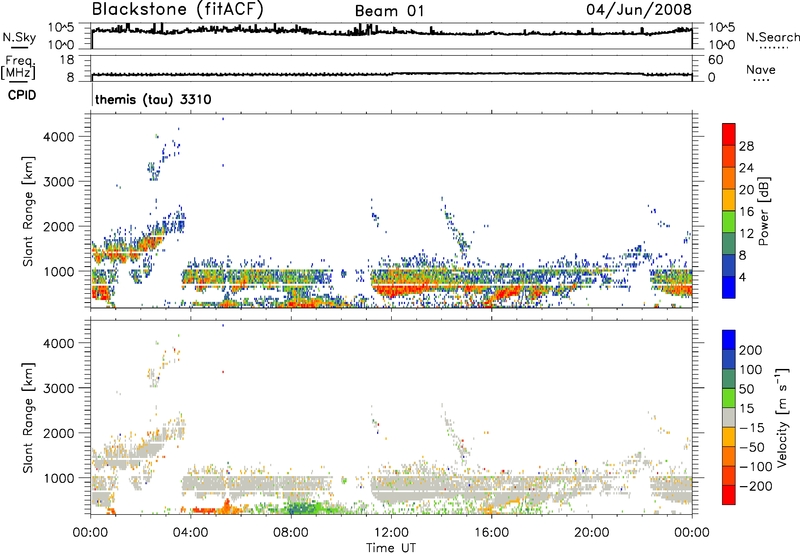Click the 'N.Sky' legend label
The height and width of the screenshot is (554, 800).
pos(19,37)
